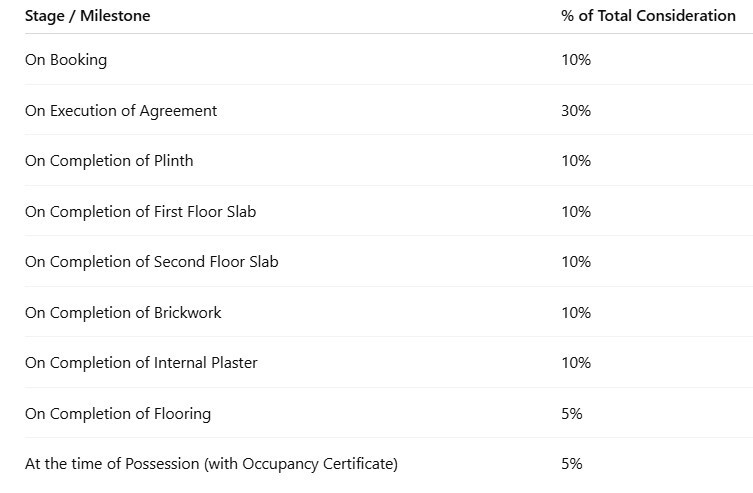Screen dimensions: 753x493
Task: Click the 30% value in the table
Action: (576, 111)
